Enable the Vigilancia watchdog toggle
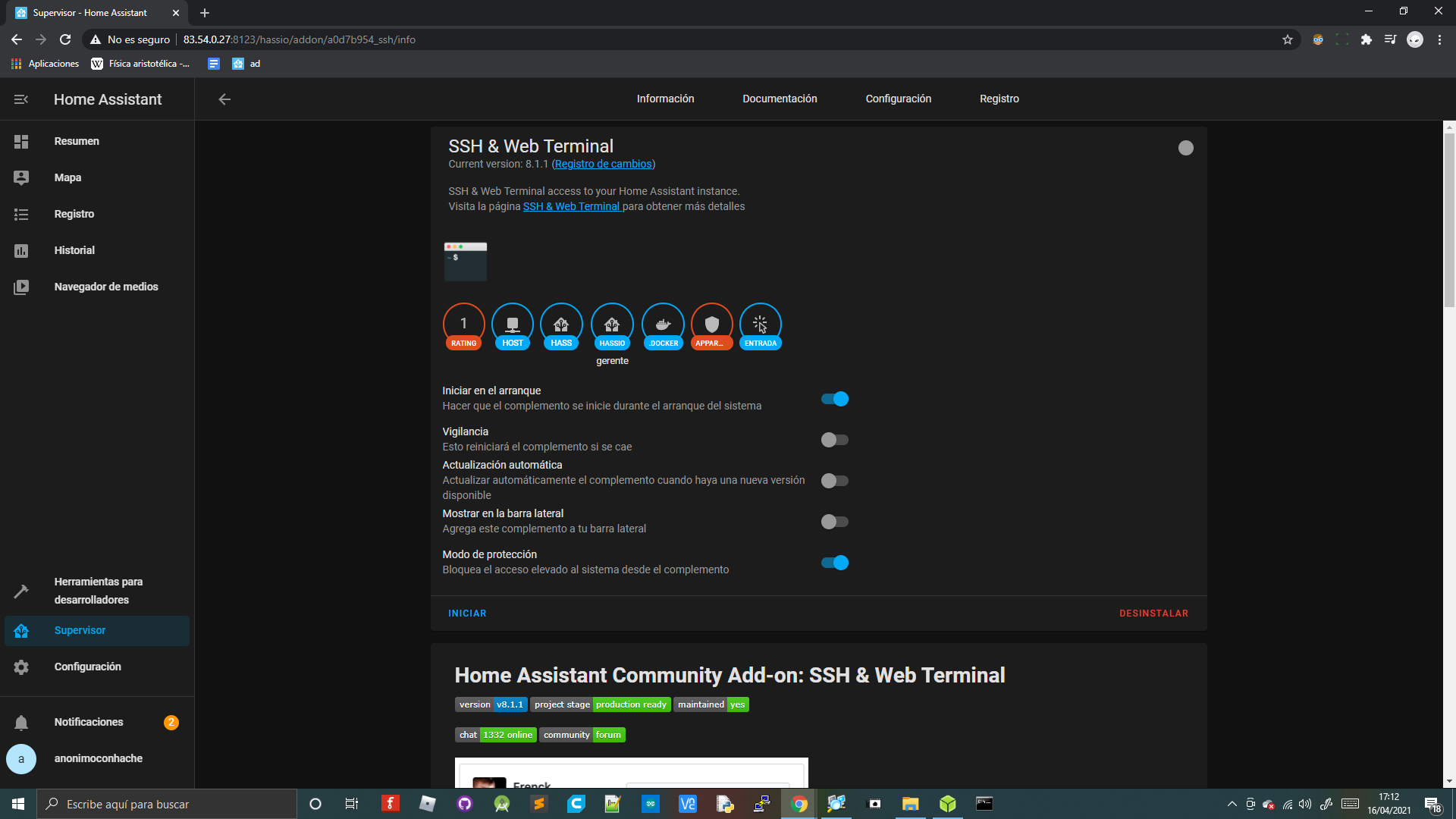The width and height of the screenshot is (1456, 819). pyautogui.click(x=835, y=440)
